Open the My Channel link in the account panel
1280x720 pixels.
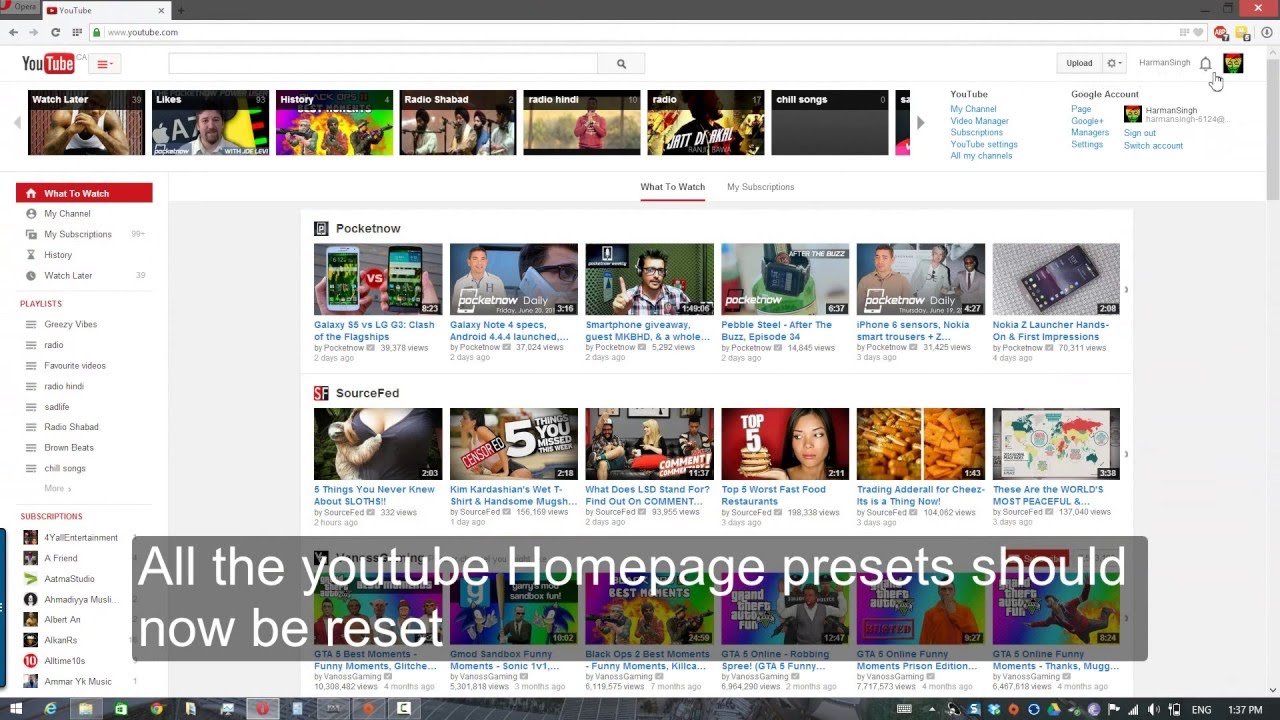[973, 109]
